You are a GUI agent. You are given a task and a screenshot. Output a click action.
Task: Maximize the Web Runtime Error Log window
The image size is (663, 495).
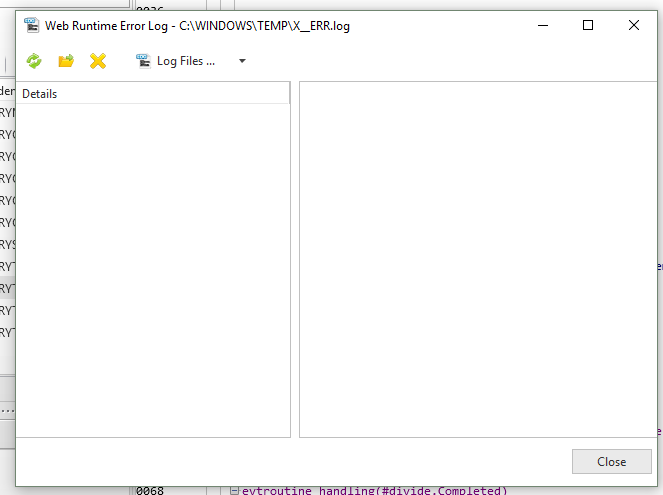pyautogui.click(x=588, y=25)
